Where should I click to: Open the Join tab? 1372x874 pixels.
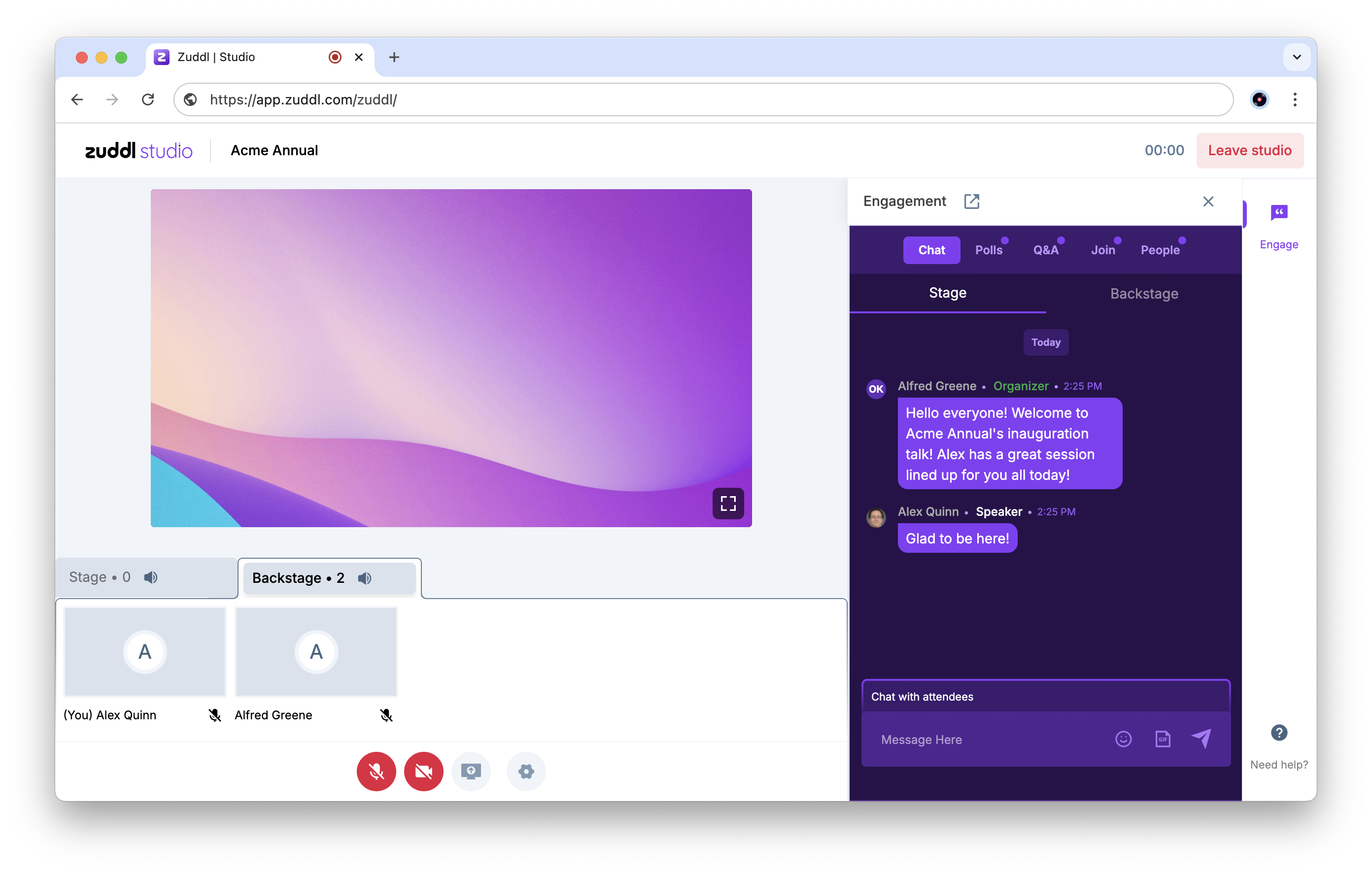[x=1103, y=250]
